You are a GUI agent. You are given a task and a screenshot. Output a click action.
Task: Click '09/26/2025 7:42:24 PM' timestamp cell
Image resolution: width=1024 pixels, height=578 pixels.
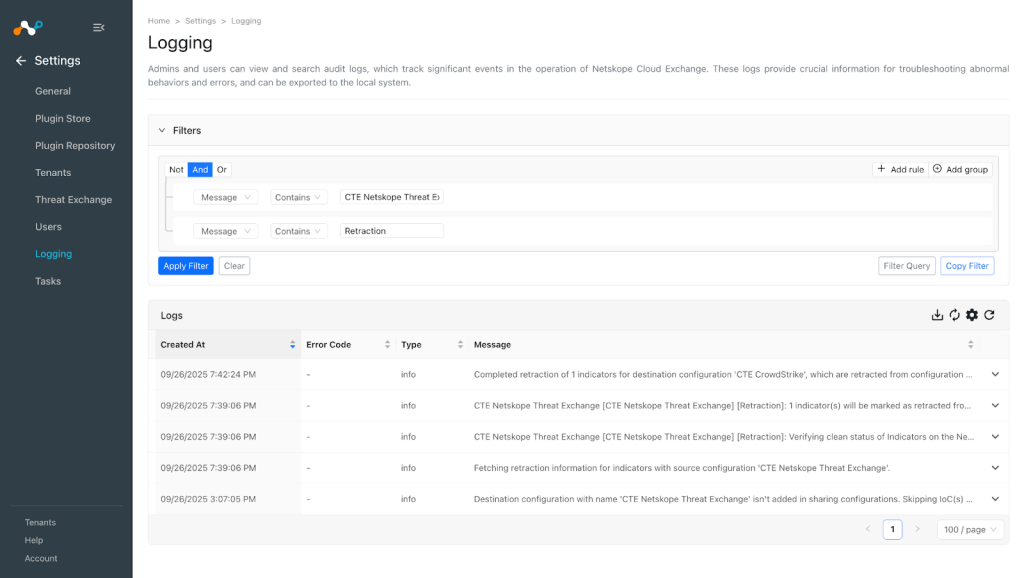[208, 375]
